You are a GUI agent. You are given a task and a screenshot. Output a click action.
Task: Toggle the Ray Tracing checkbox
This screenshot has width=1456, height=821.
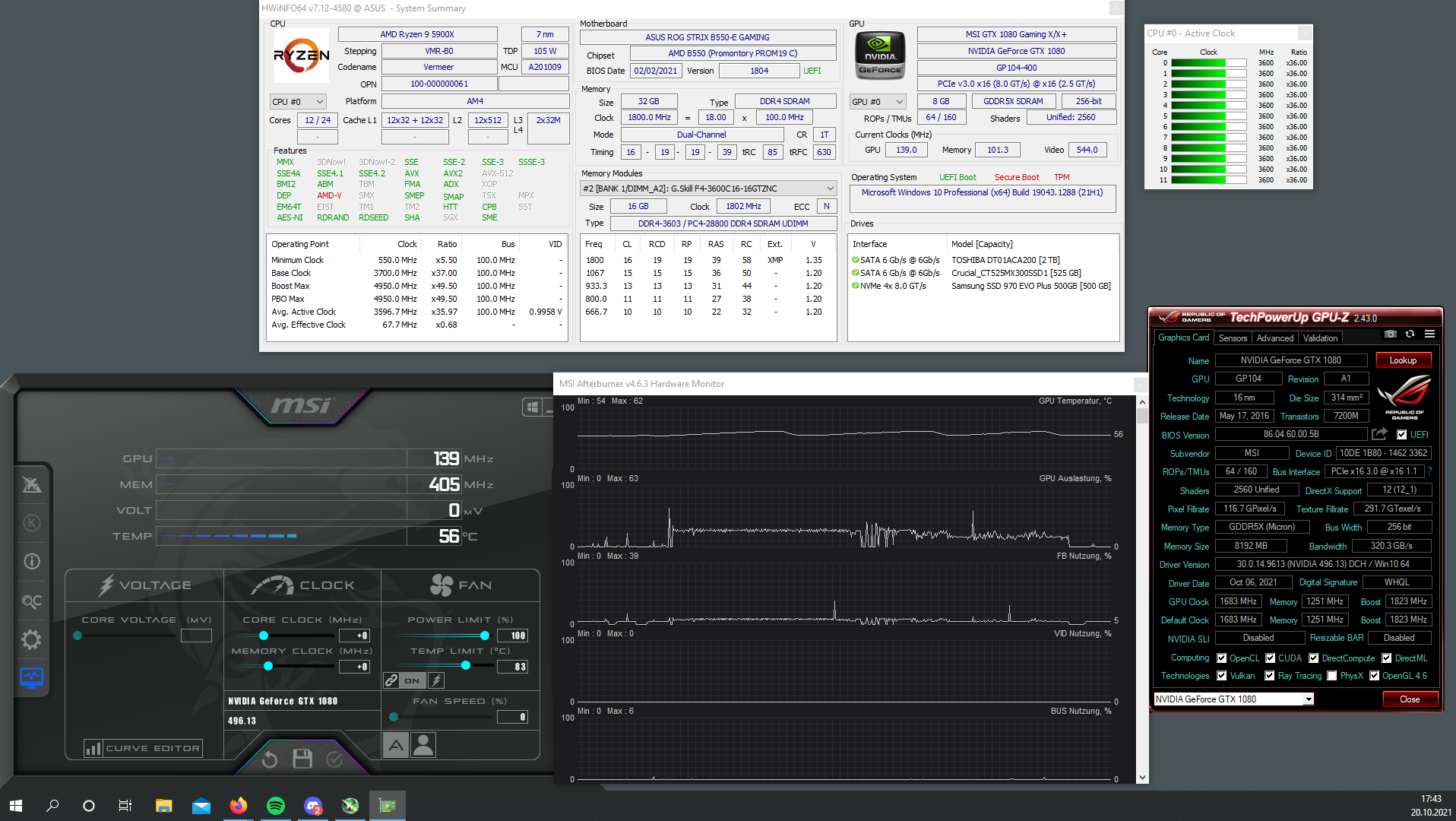coord(1269,676)
